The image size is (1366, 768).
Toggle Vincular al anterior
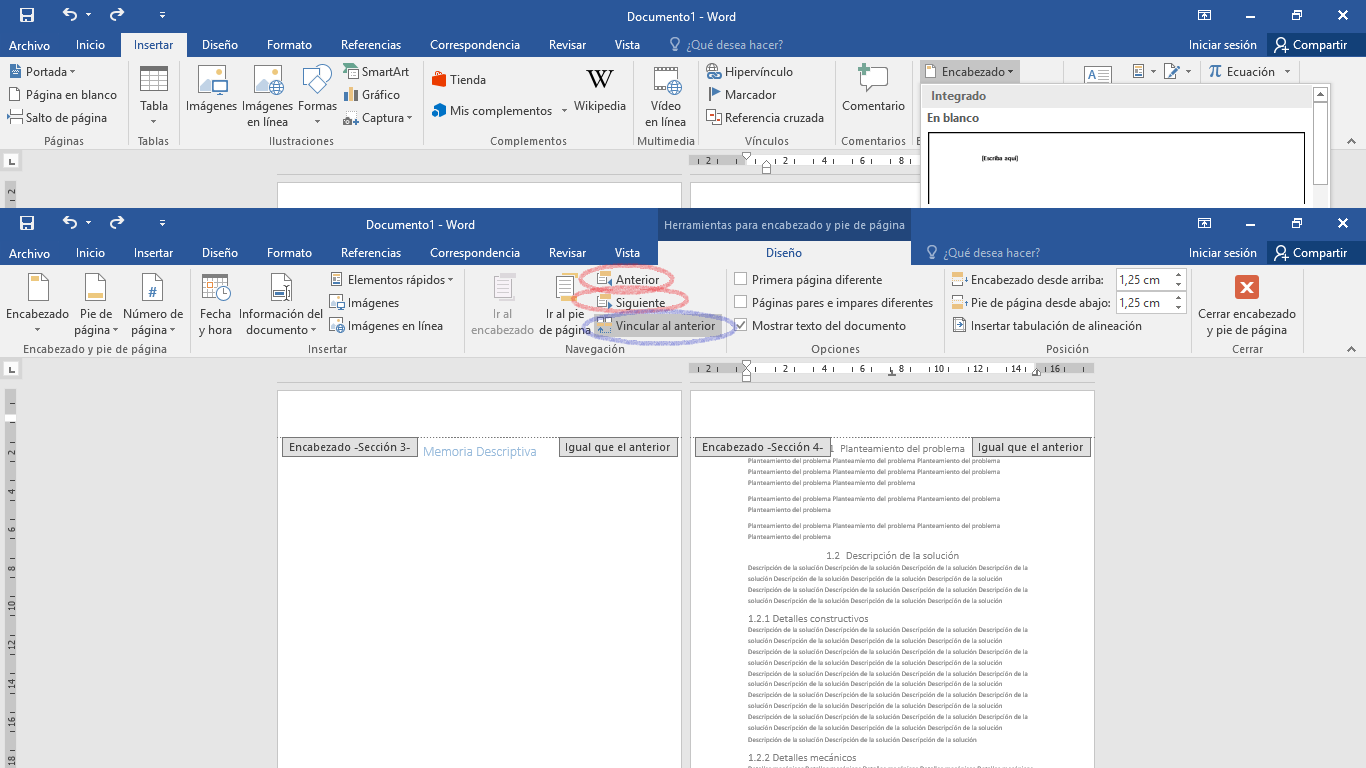point(656,326)
